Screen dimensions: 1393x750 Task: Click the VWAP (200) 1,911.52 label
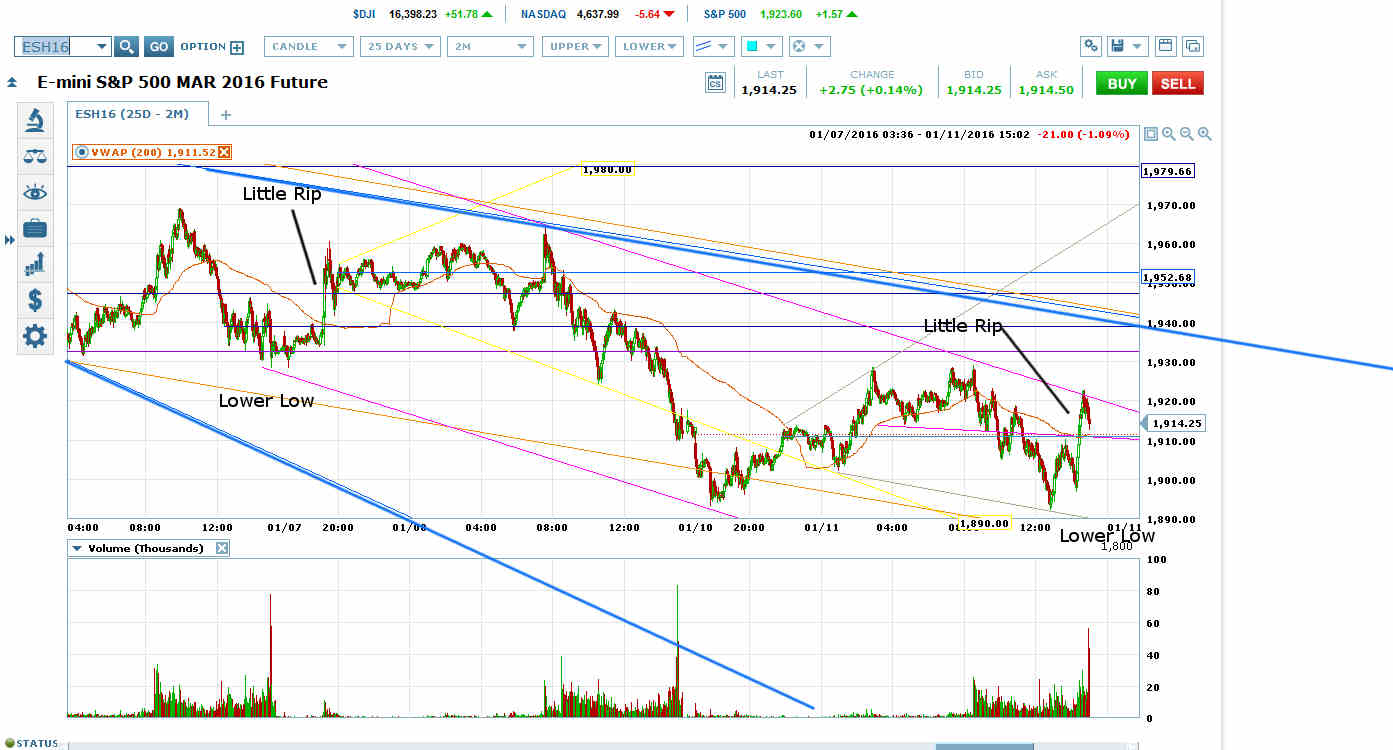(153, 152)
